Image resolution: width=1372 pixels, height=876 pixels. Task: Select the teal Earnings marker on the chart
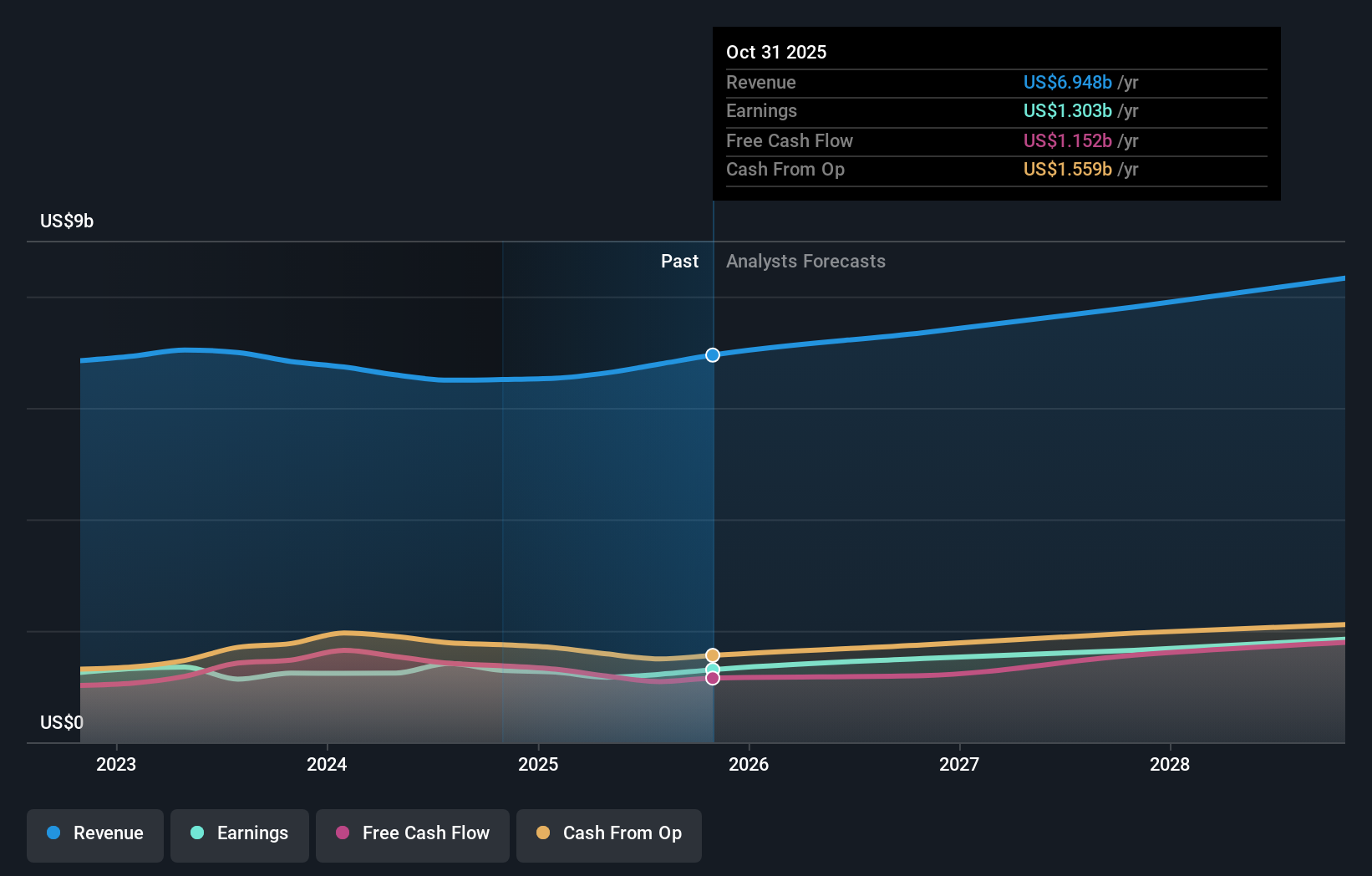[712, 669]
